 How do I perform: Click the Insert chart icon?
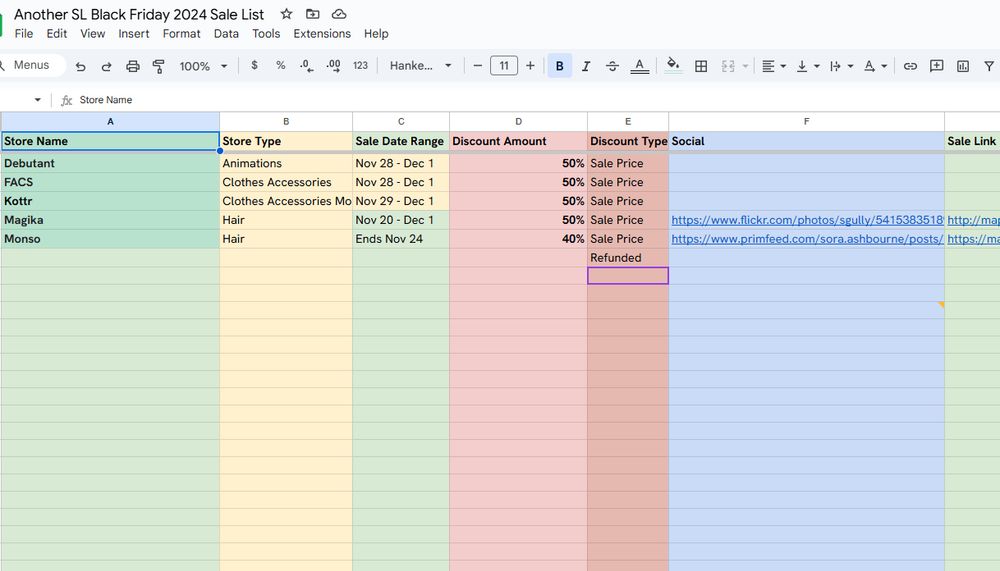963,66
